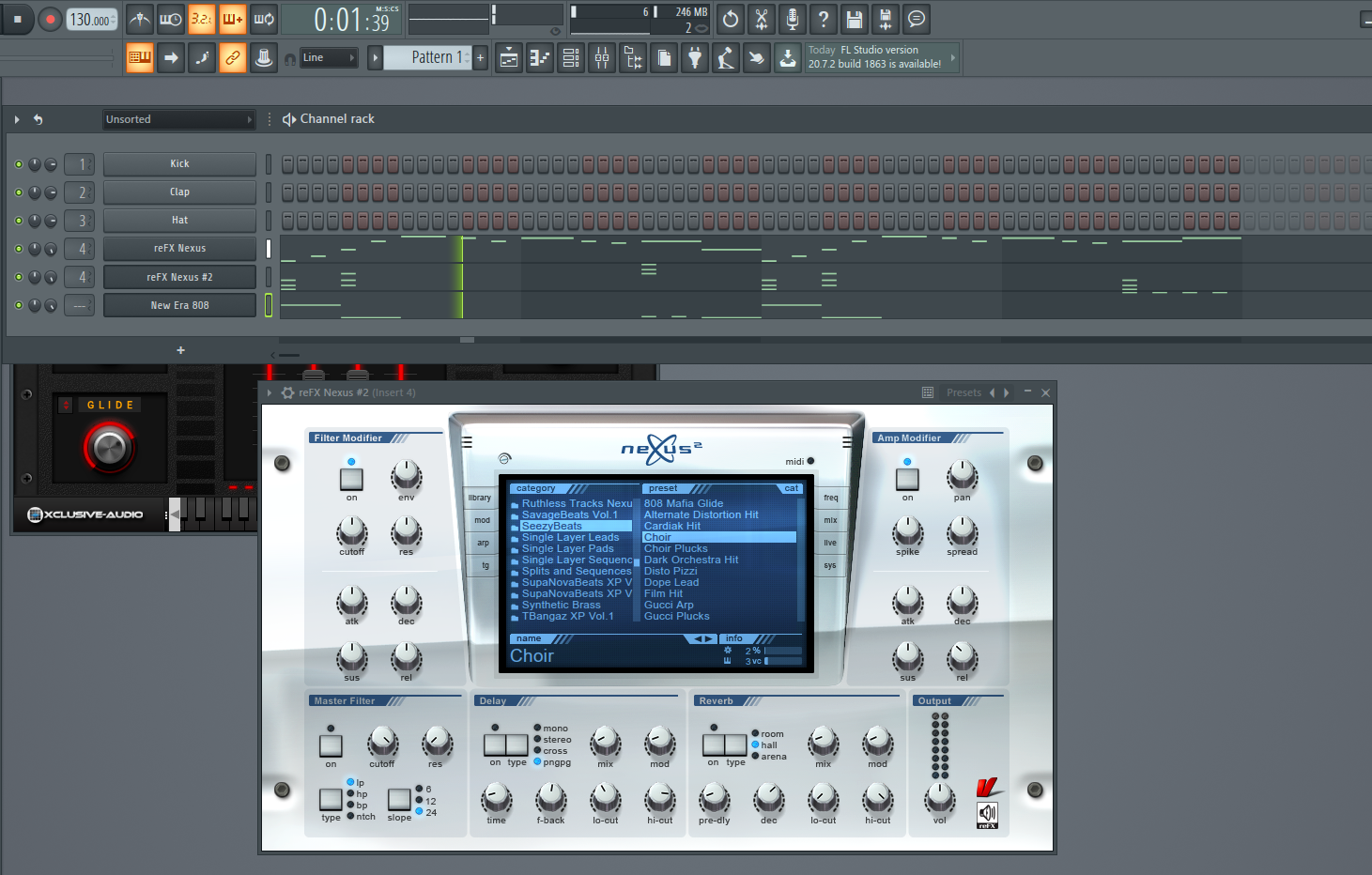Screen dimensions: 1372x875
Task: Click the orange chain link toolbar icon
Action: 233,57
